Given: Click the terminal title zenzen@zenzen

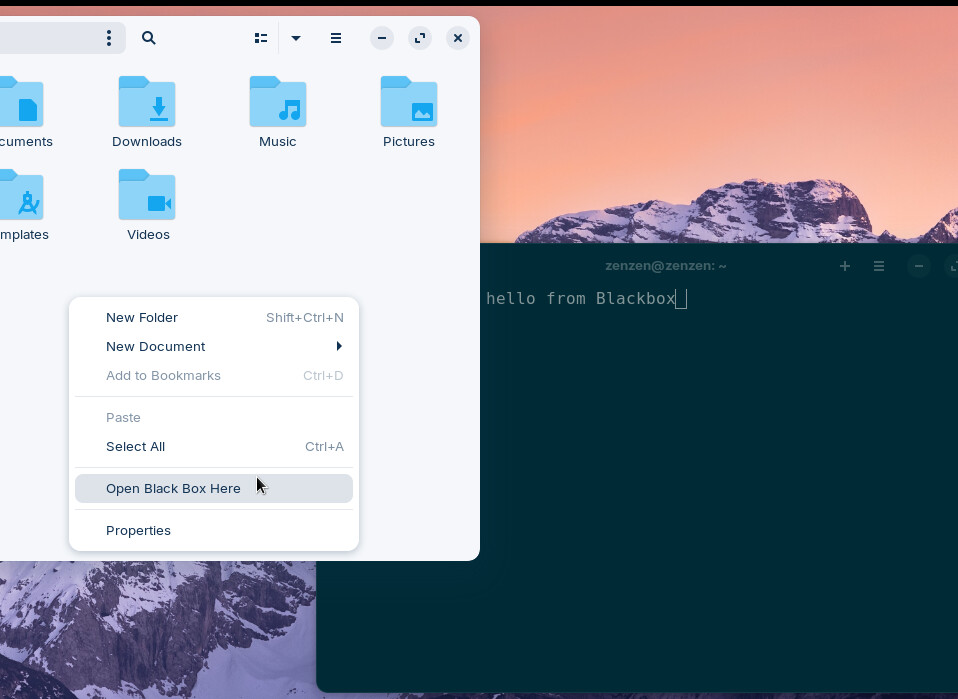Looking at the screenshot, I should 666,266.
